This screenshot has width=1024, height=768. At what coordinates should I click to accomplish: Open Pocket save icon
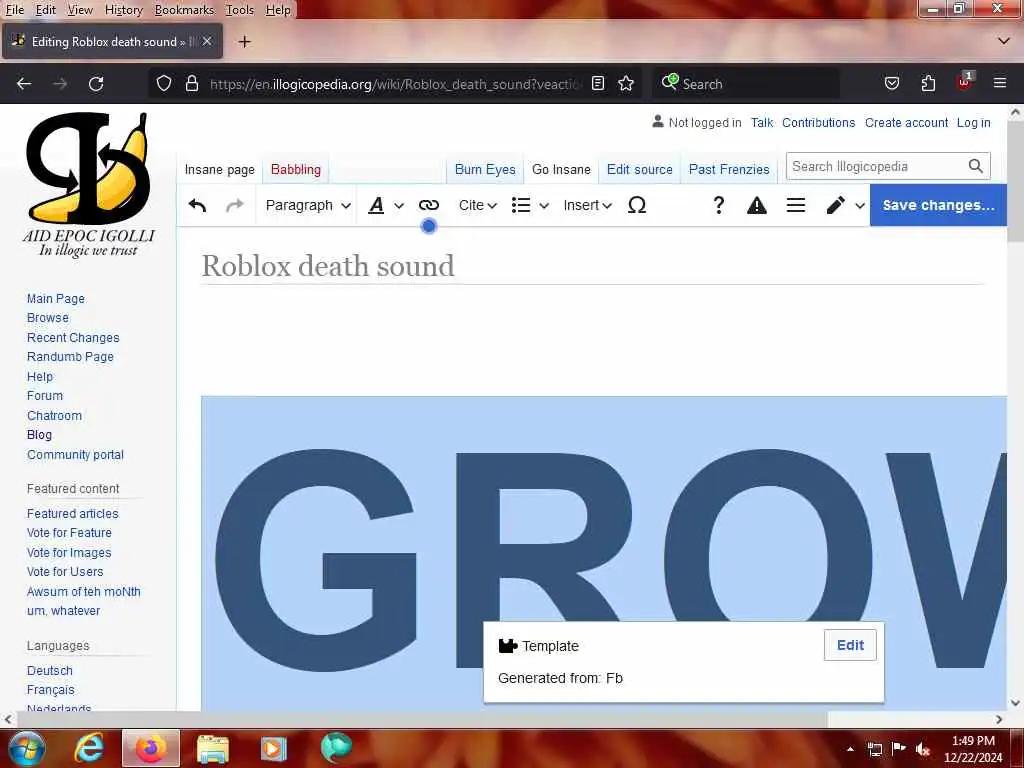click(x=891, y=84)
